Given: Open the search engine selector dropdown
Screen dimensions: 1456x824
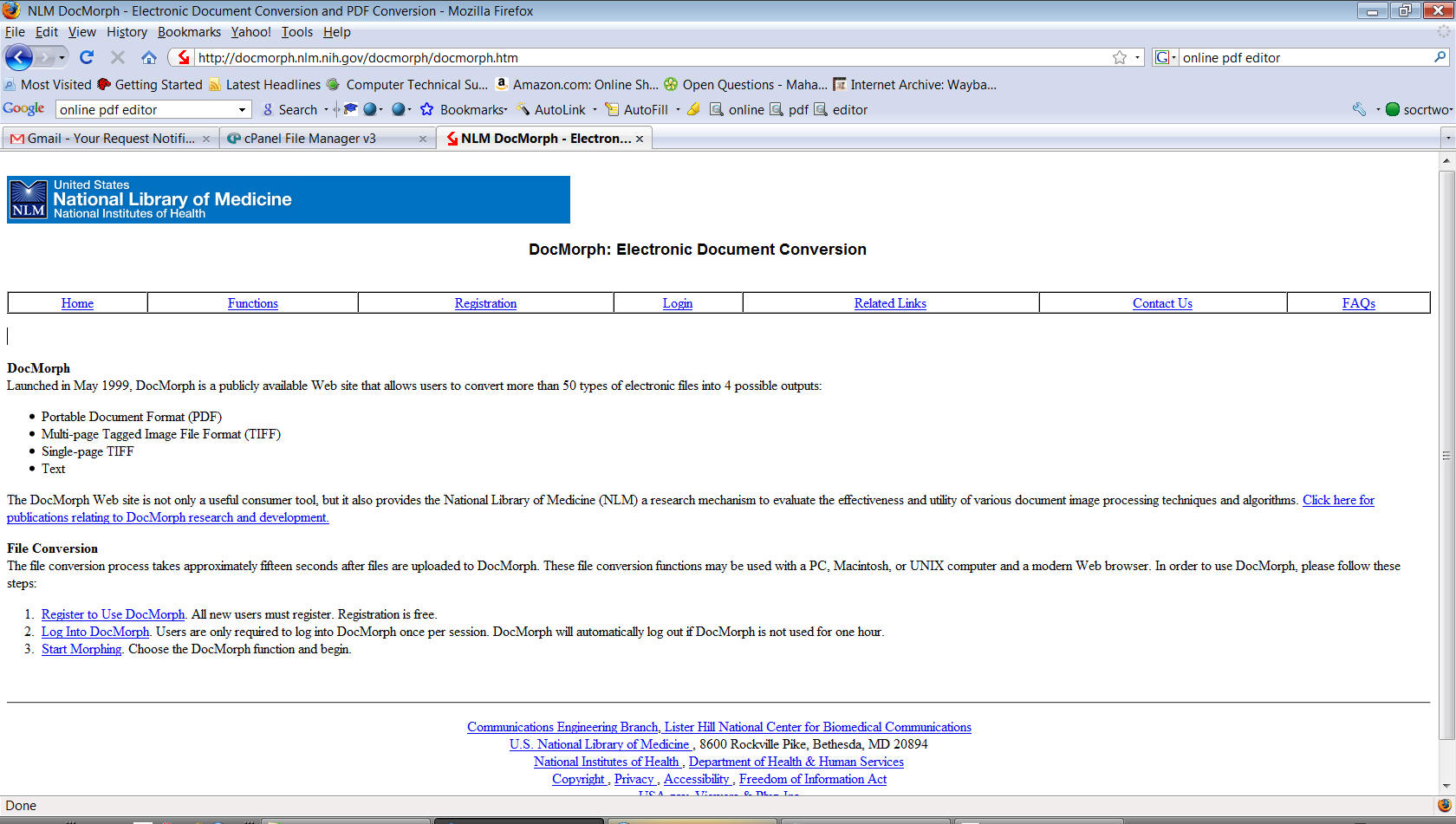Looking at the screenshot, I should (x=1166, y=57).
